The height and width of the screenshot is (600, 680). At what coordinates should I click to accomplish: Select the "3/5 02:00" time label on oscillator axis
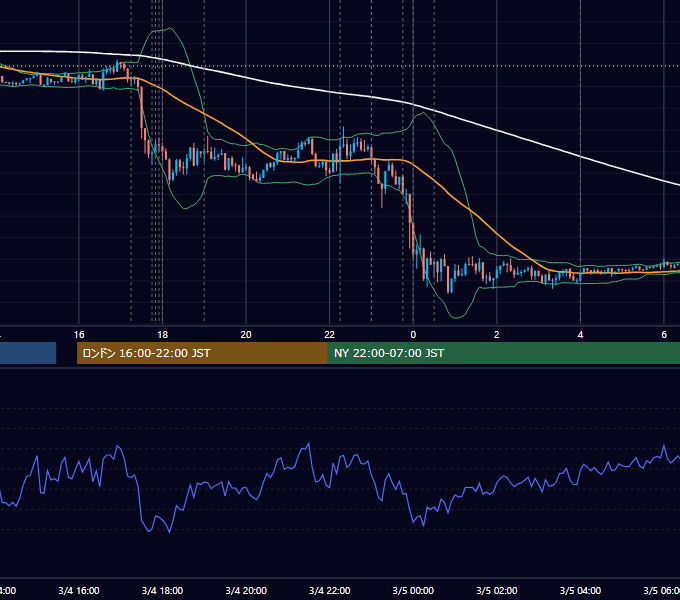point(497,590)
